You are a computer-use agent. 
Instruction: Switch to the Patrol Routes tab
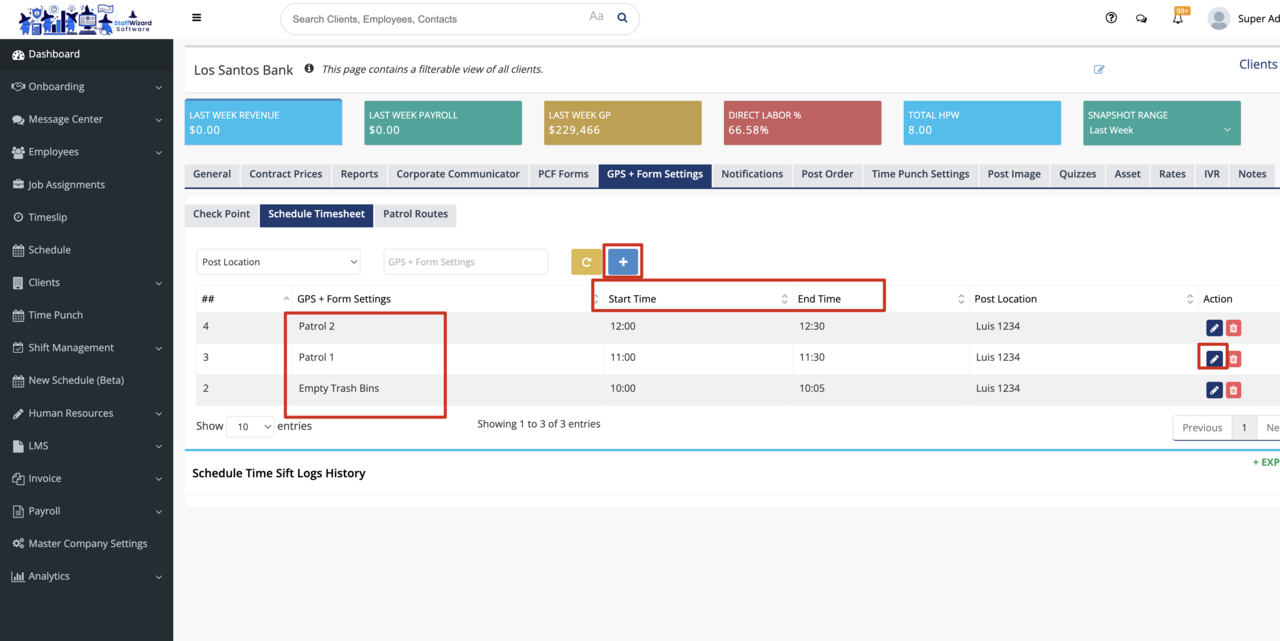(416, 214)
